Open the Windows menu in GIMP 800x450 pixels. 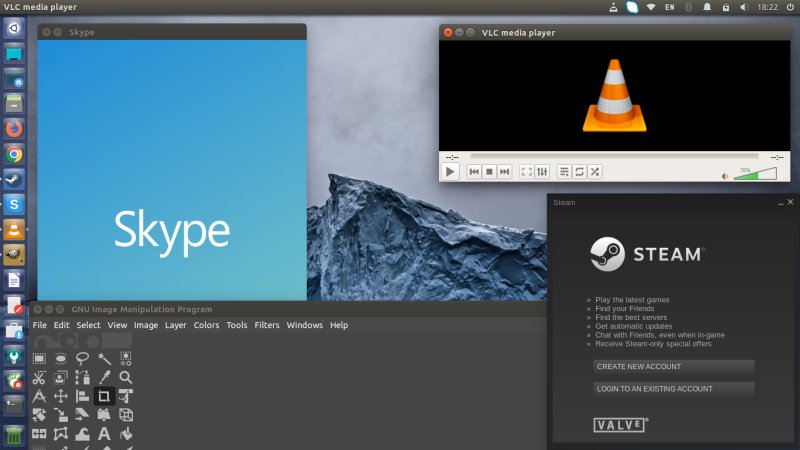coord(304,325)
